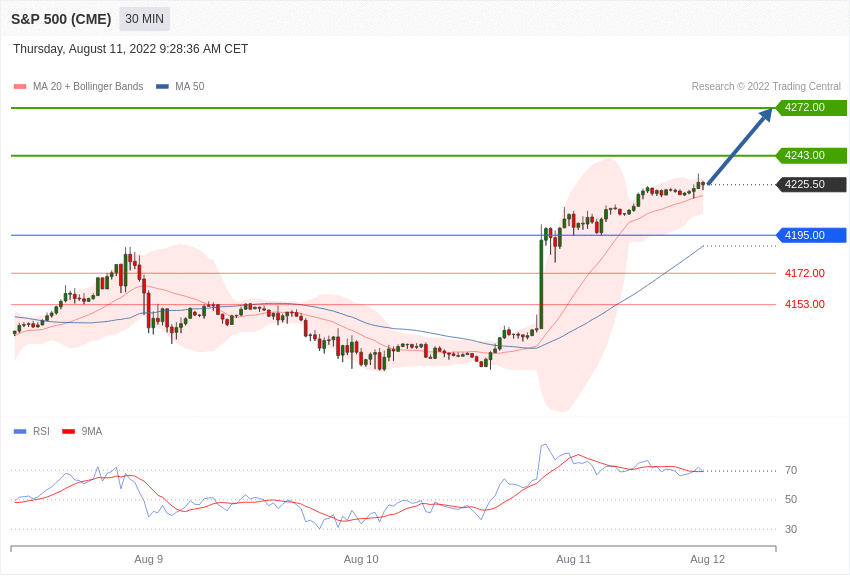The image size is (850, 576).
Task: Click the 4172.00 red support label
Action: click(x=805, y=273)
